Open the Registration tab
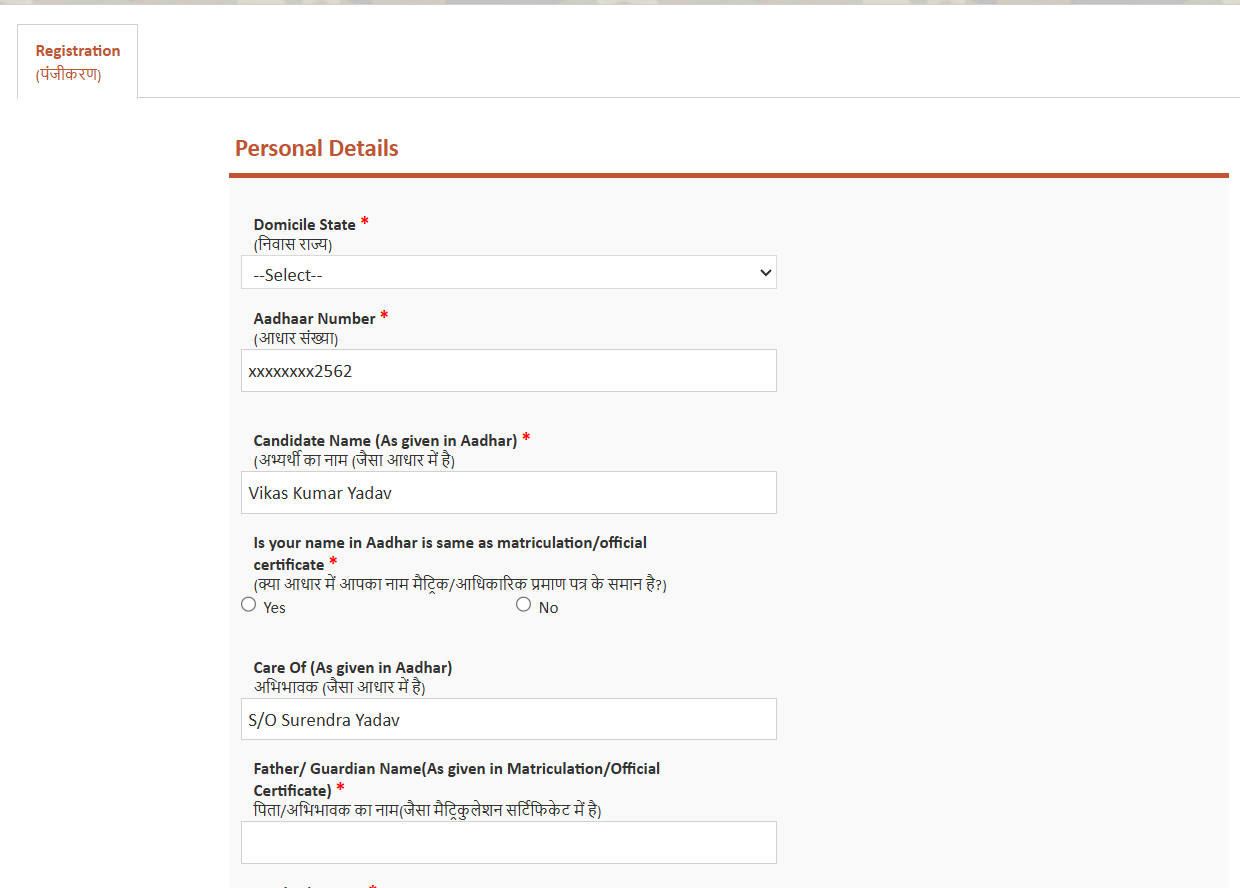This screenshot has height=888, width=1240. pyautogui.click(x=78, y=61)
